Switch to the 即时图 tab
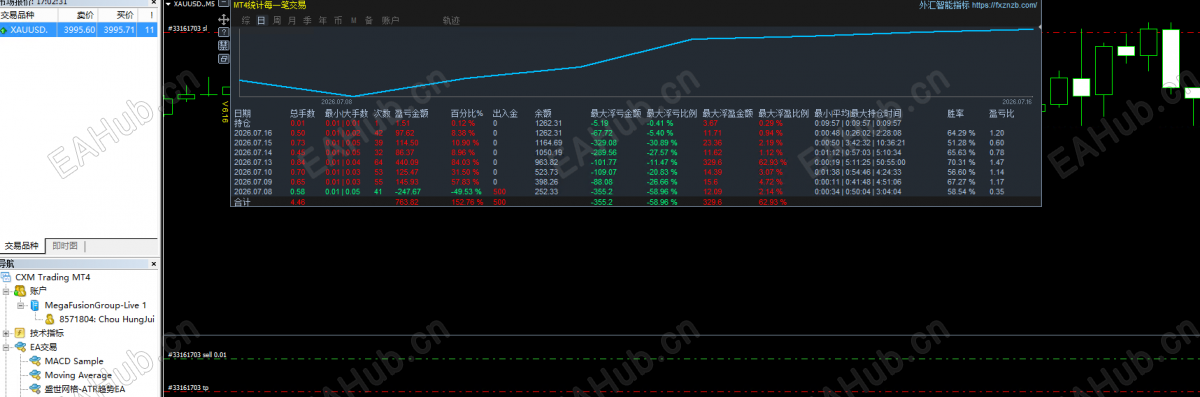 (66, 245)
